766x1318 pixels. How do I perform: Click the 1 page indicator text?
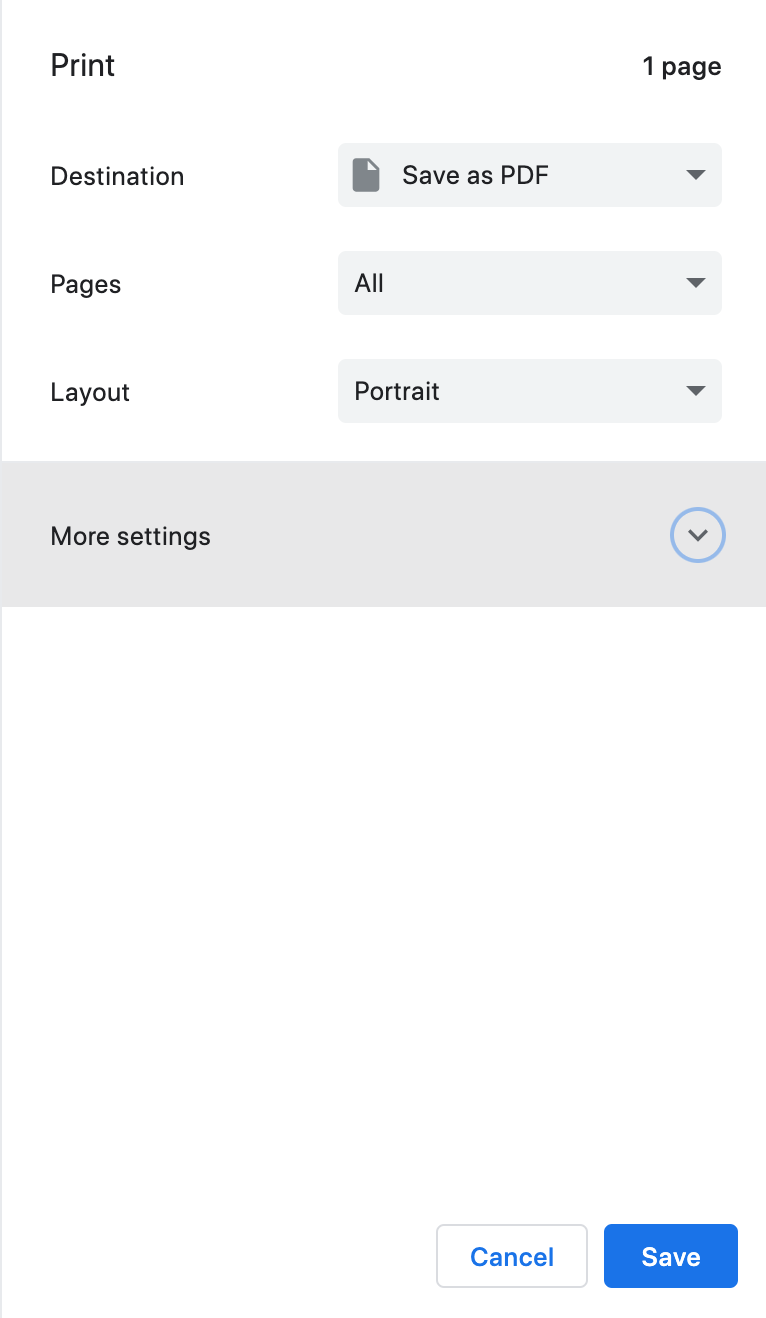[x=682, y=66]
